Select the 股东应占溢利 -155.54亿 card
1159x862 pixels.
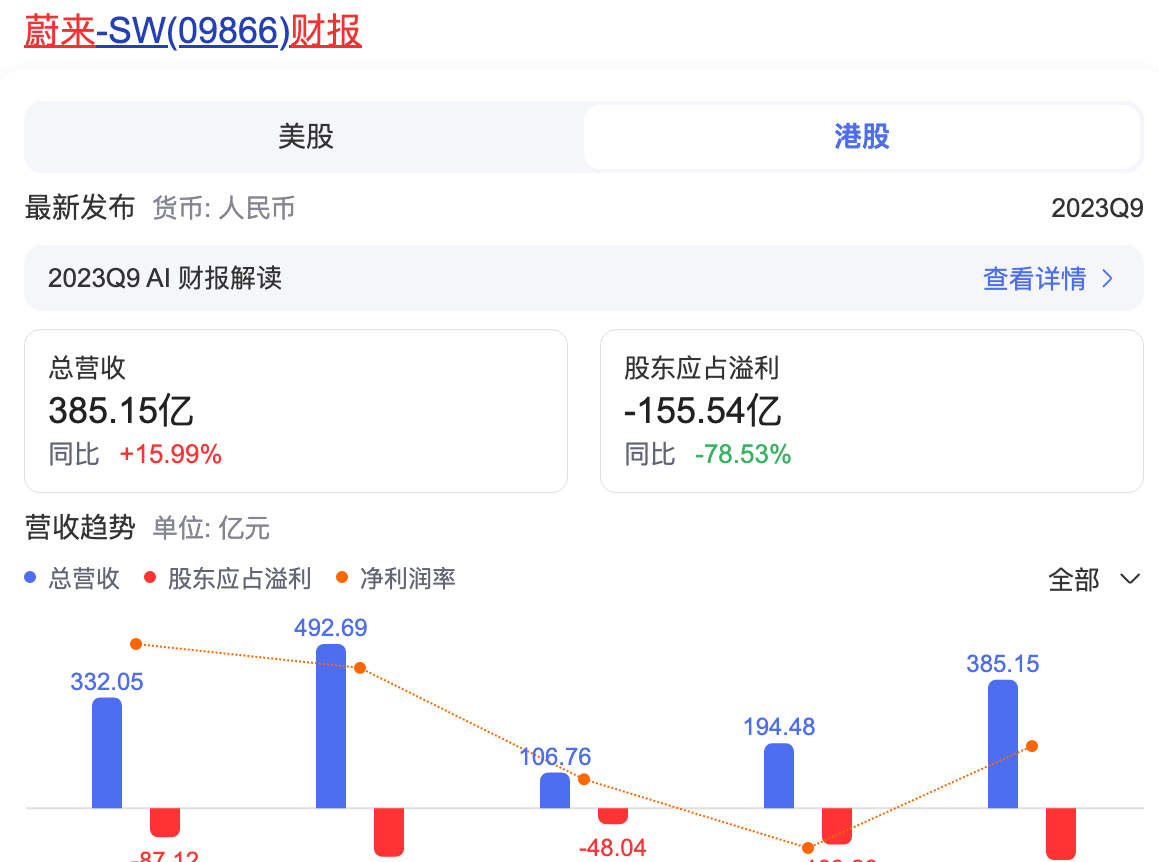[x=871, y=411]
